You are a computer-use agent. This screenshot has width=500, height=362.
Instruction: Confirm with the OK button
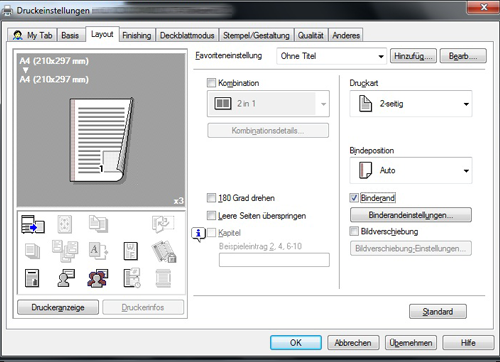[x=296, y=343]
